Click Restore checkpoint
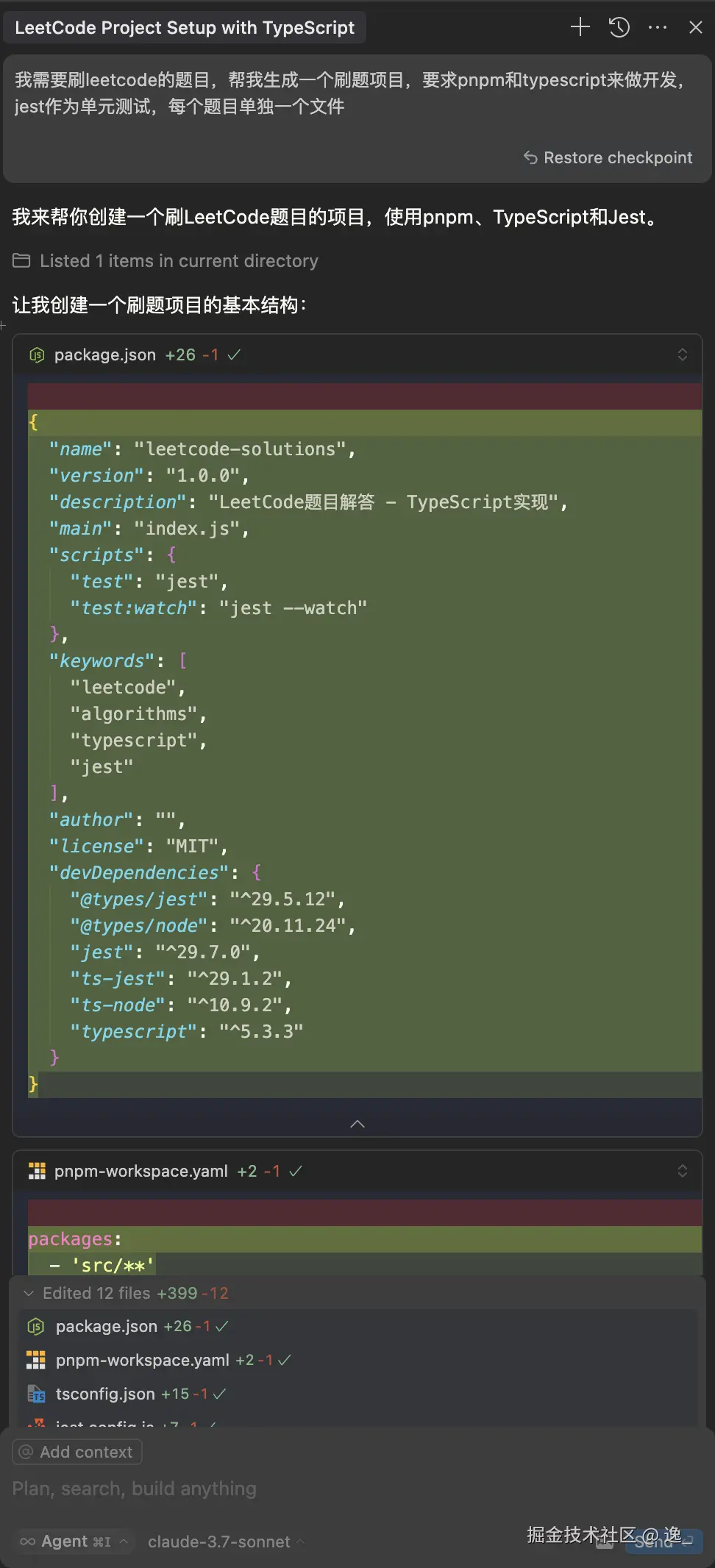Screen dimensions: 715x1568 pyautogui.click(x=608, y=157)
